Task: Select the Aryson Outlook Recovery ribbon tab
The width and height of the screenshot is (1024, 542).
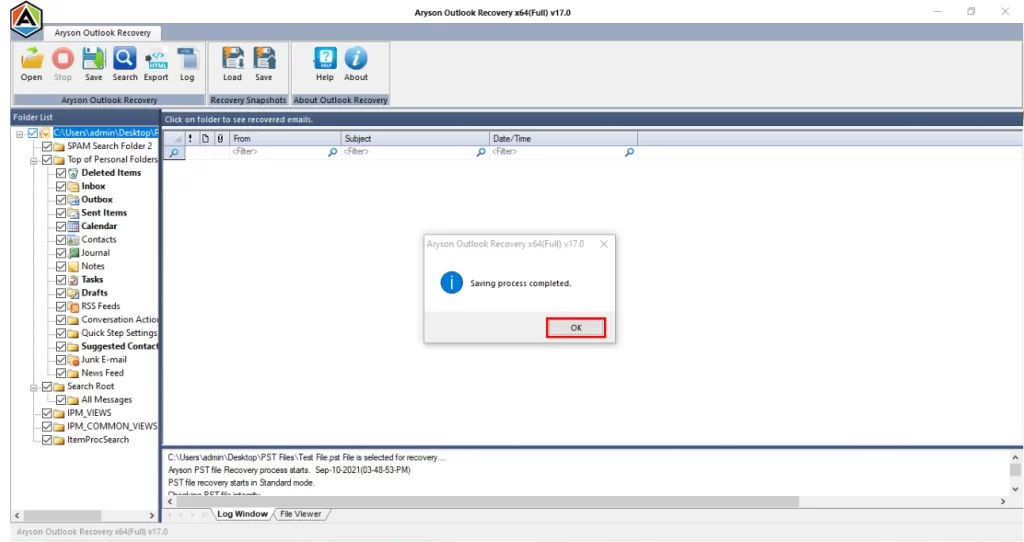Action: click(x=103, y=33)
